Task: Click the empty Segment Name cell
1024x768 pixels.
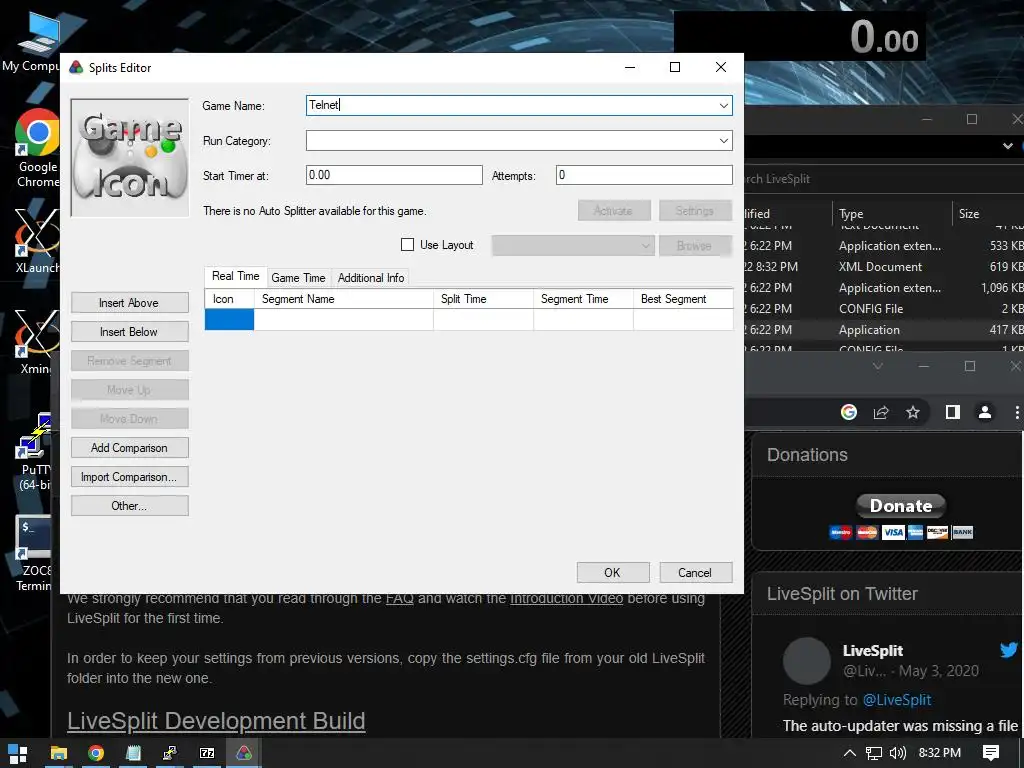Action: [344, 319]
